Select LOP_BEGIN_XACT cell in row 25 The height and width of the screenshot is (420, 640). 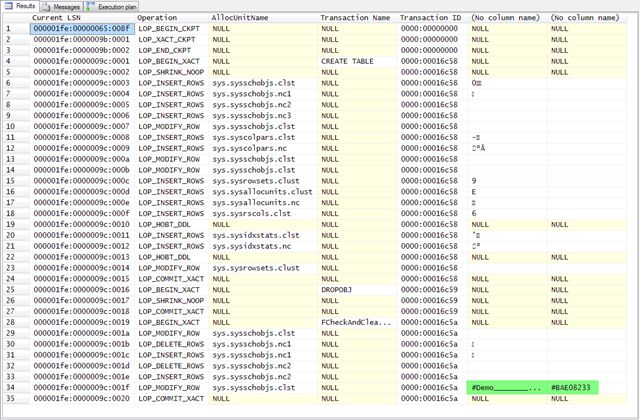[172, 290]
